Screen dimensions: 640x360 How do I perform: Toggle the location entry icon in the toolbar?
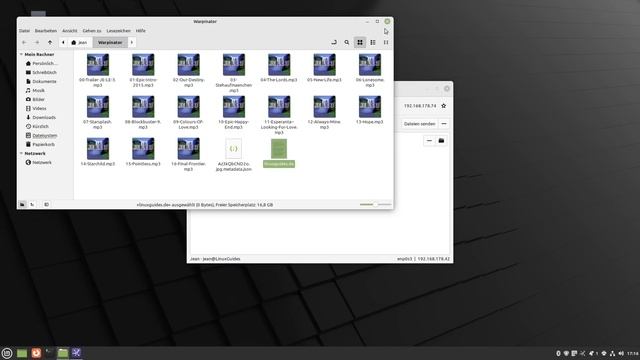tap(333, 42)
